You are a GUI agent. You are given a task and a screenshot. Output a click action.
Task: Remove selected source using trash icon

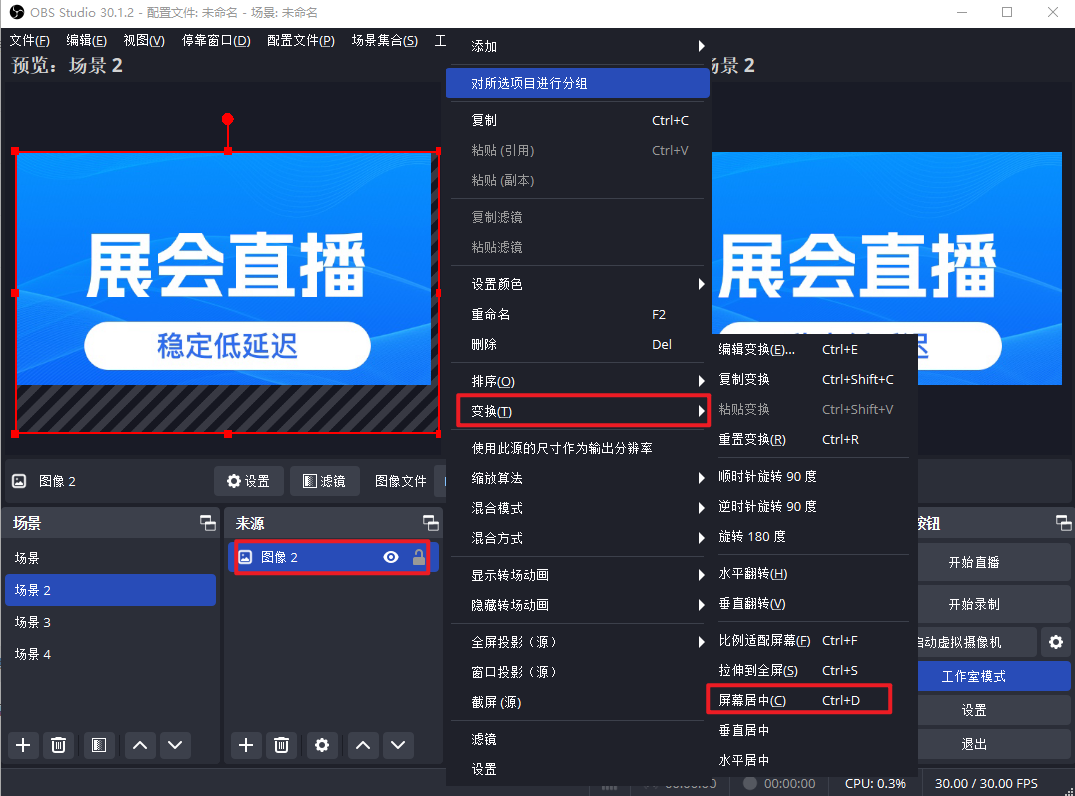282,745
